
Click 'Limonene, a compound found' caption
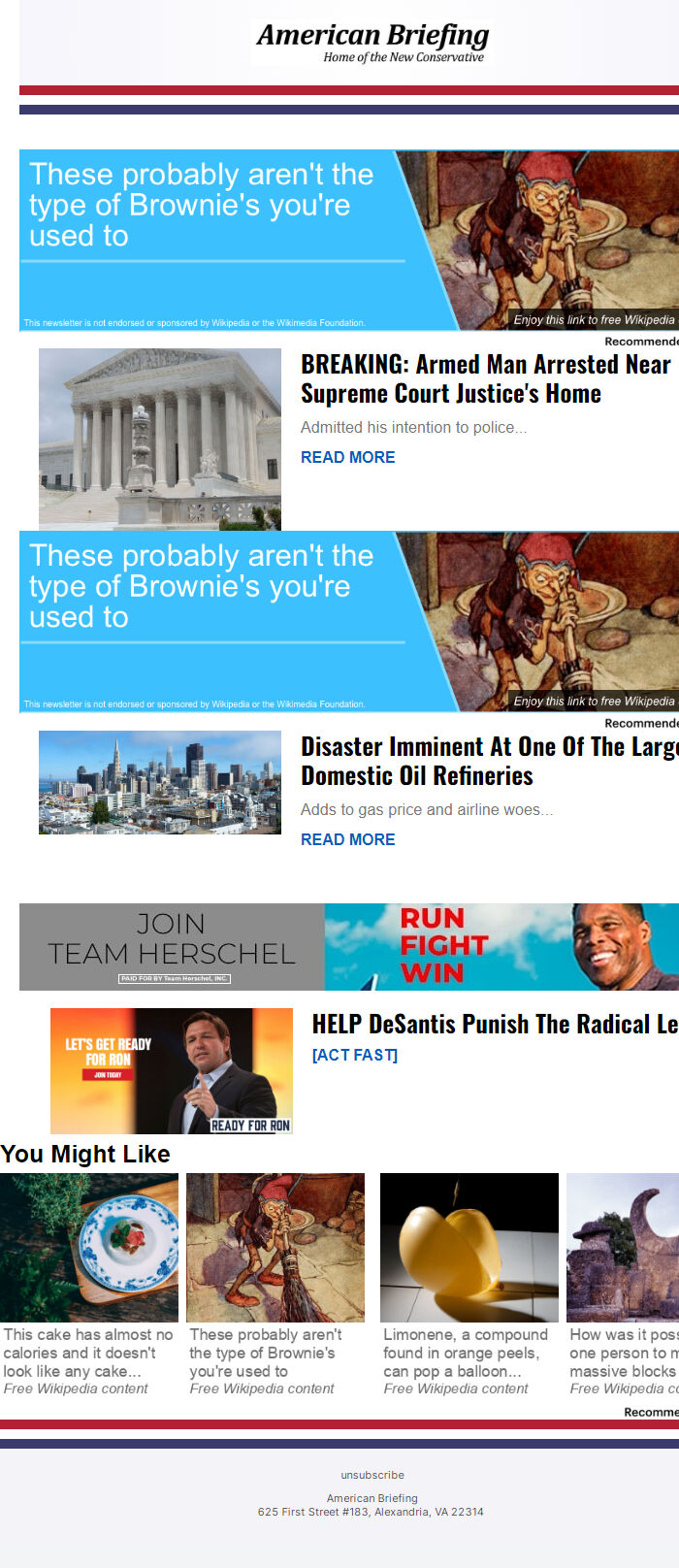[466, 1353]
